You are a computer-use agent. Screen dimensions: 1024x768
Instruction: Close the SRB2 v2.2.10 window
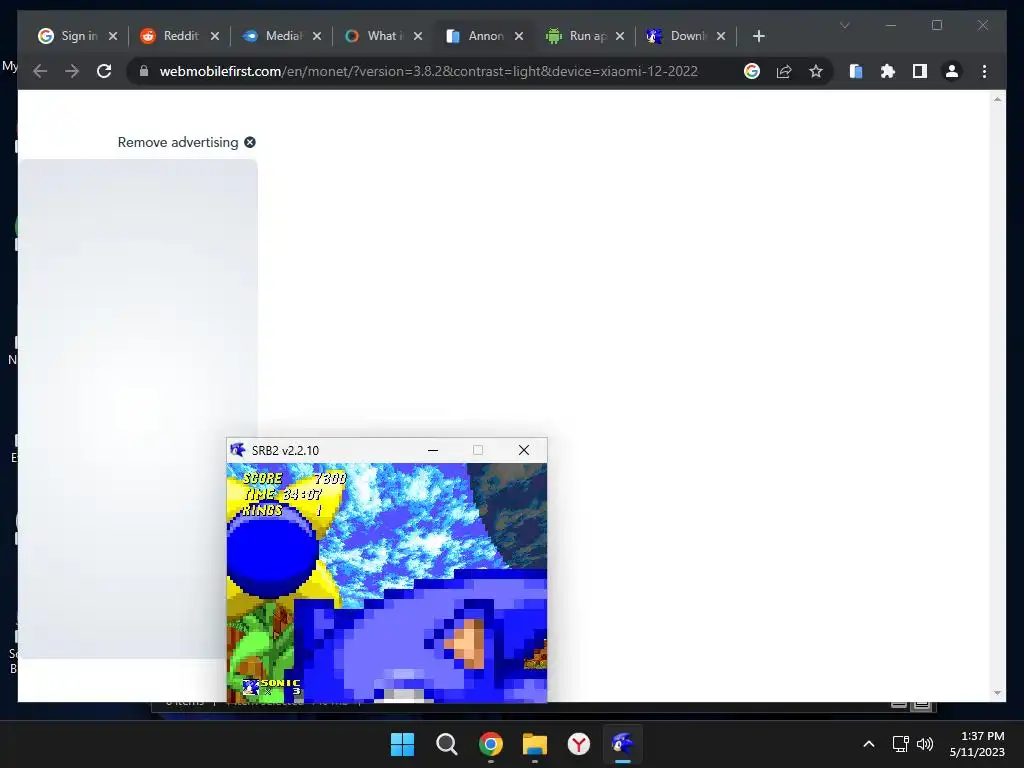[x=524, y=450]
